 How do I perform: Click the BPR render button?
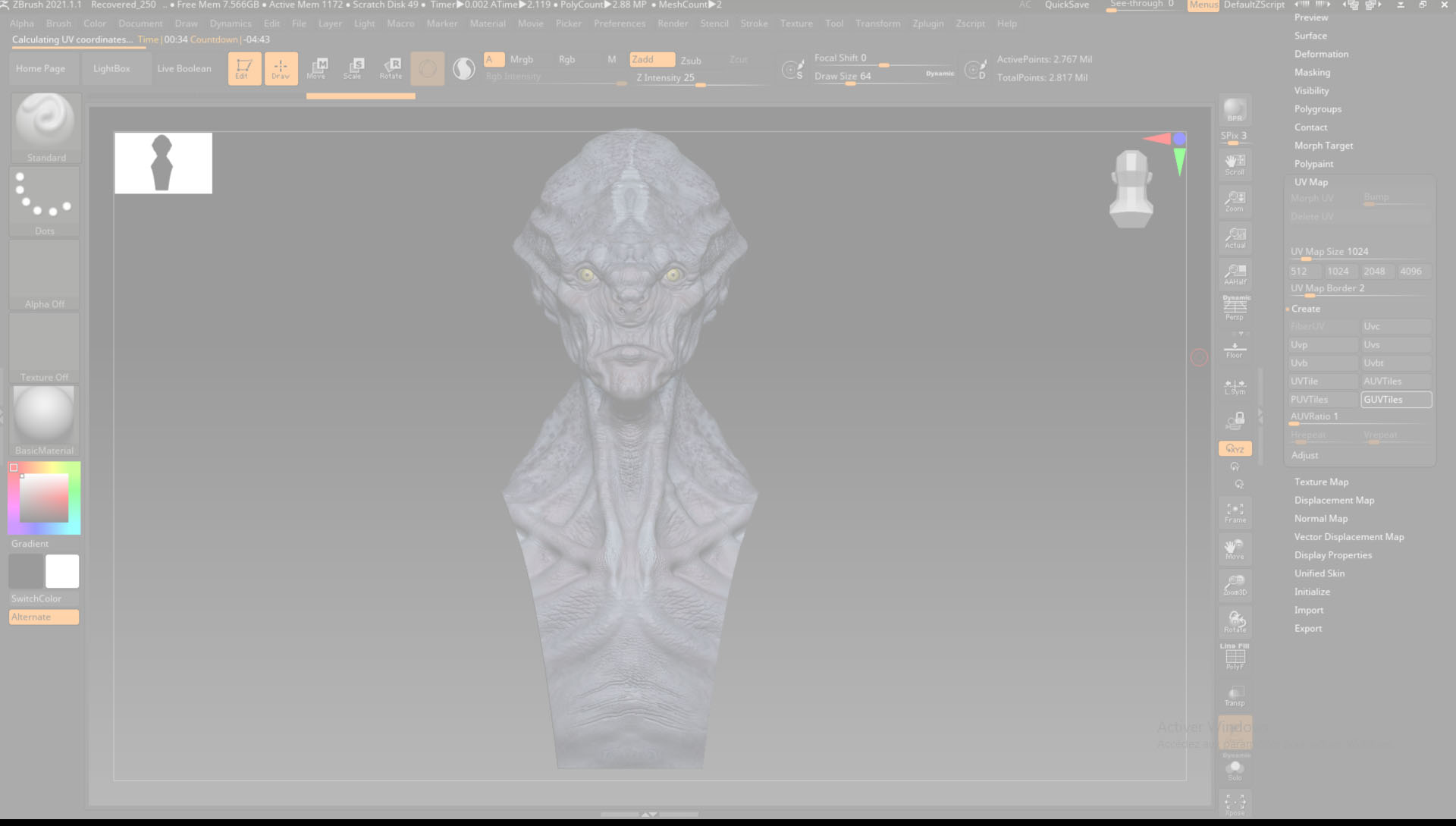click(x=1235, y=110)
